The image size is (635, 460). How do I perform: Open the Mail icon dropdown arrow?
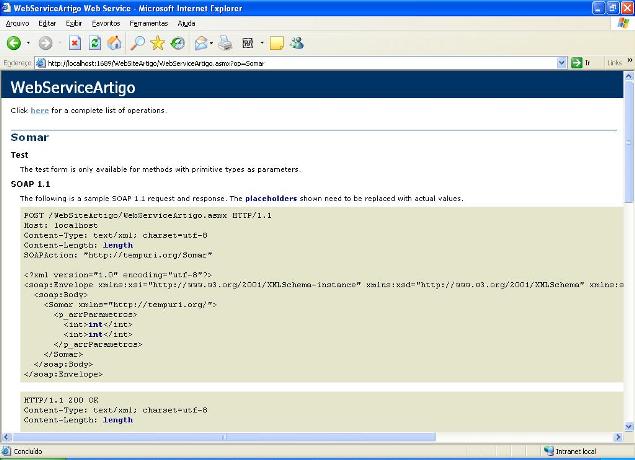213,43
